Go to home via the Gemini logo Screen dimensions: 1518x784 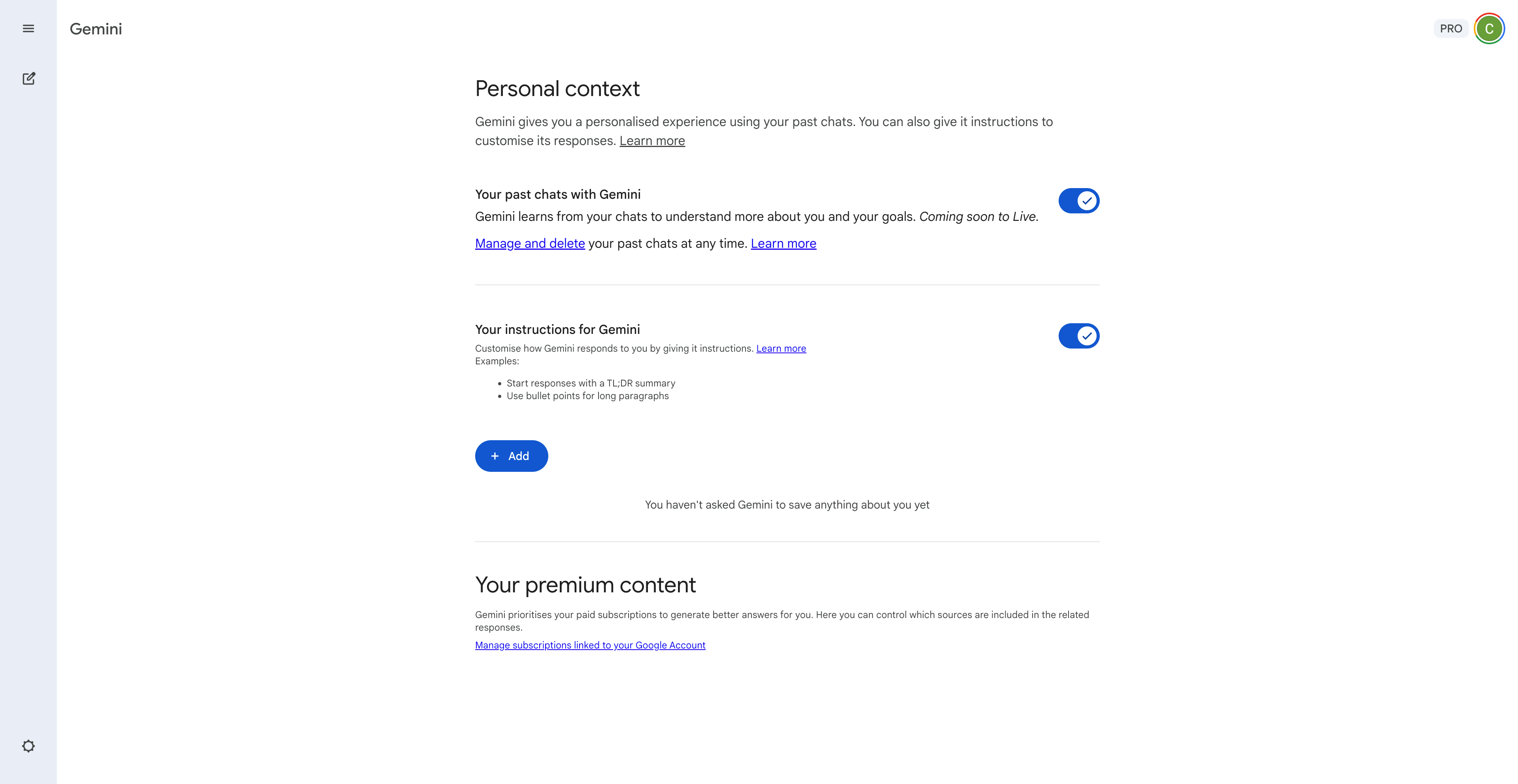pos(95,29)
